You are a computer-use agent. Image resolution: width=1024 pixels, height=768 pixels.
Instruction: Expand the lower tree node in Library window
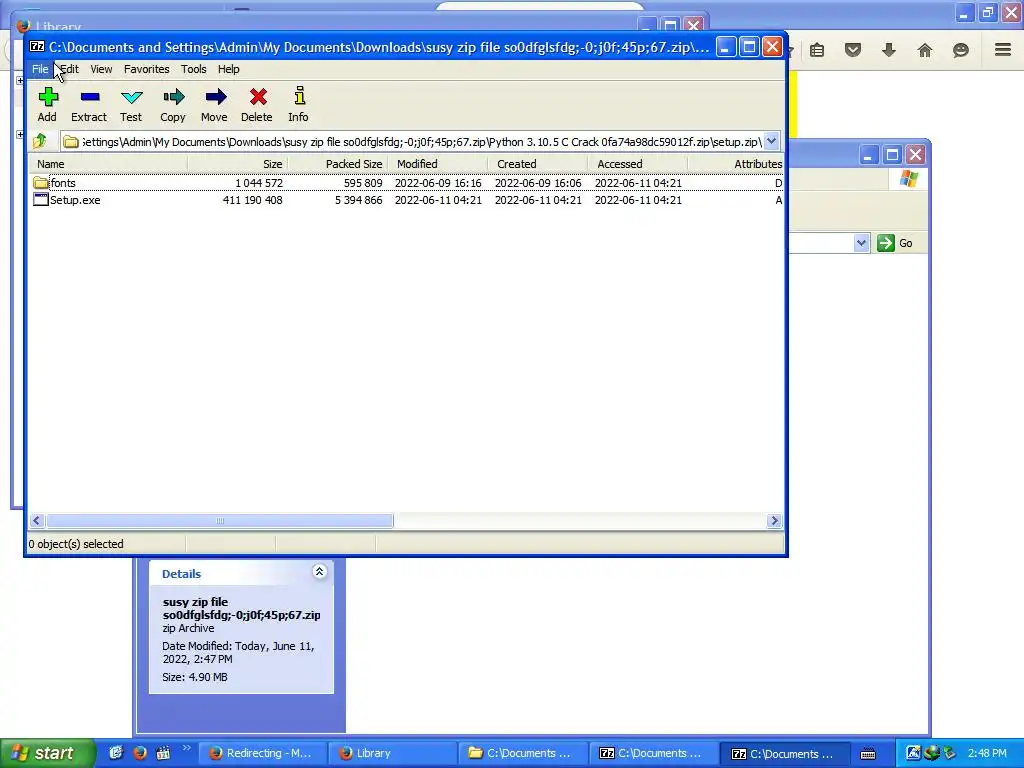coord(20,135)
